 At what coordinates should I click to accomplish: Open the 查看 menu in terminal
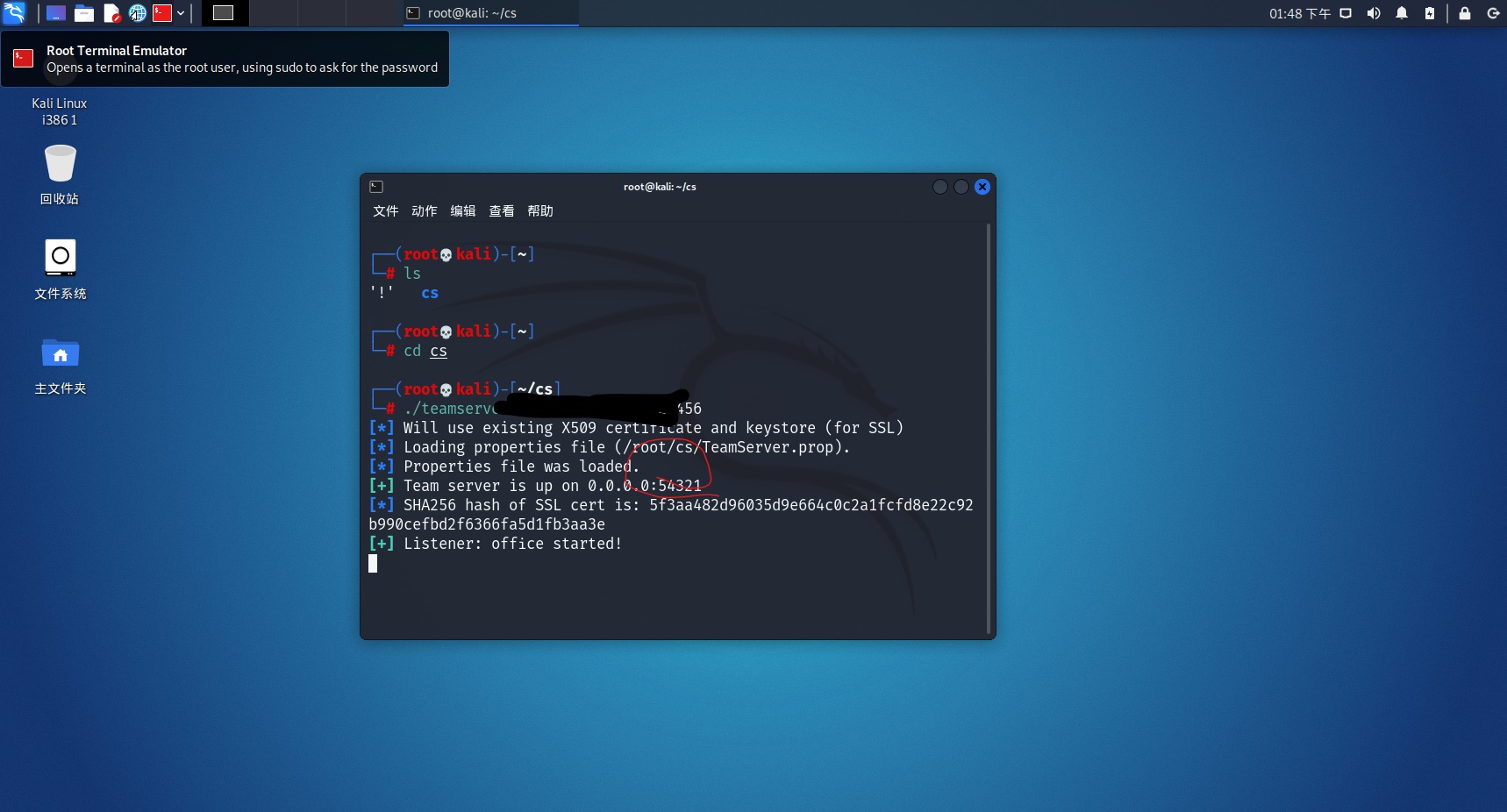[501, 211]
